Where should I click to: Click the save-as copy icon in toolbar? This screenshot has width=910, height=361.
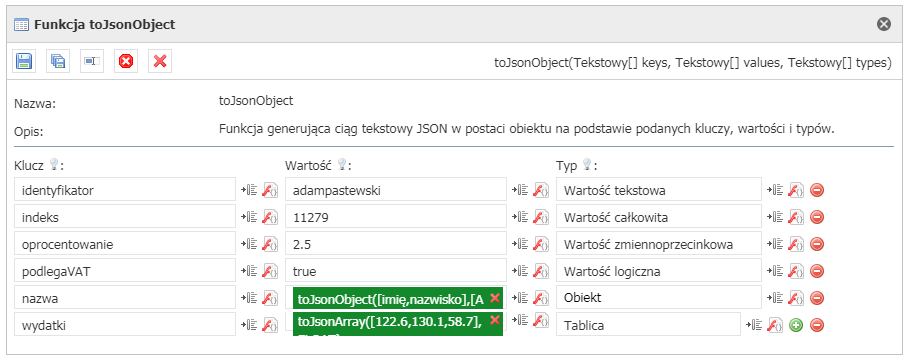(58, 61)
